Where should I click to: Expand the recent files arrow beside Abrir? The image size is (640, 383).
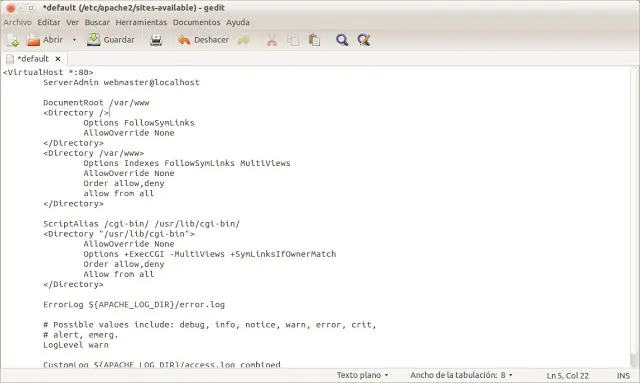point(74,40)
